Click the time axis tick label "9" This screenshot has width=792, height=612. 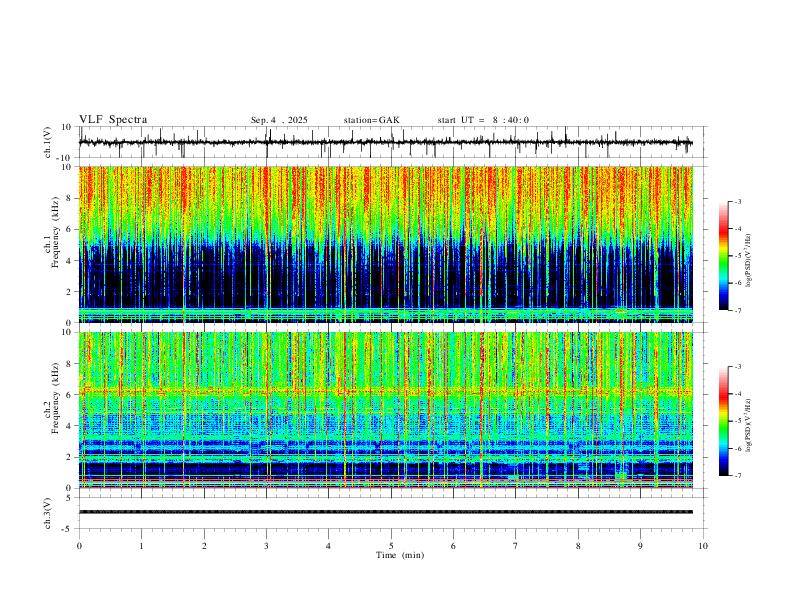tap(640, 546)
